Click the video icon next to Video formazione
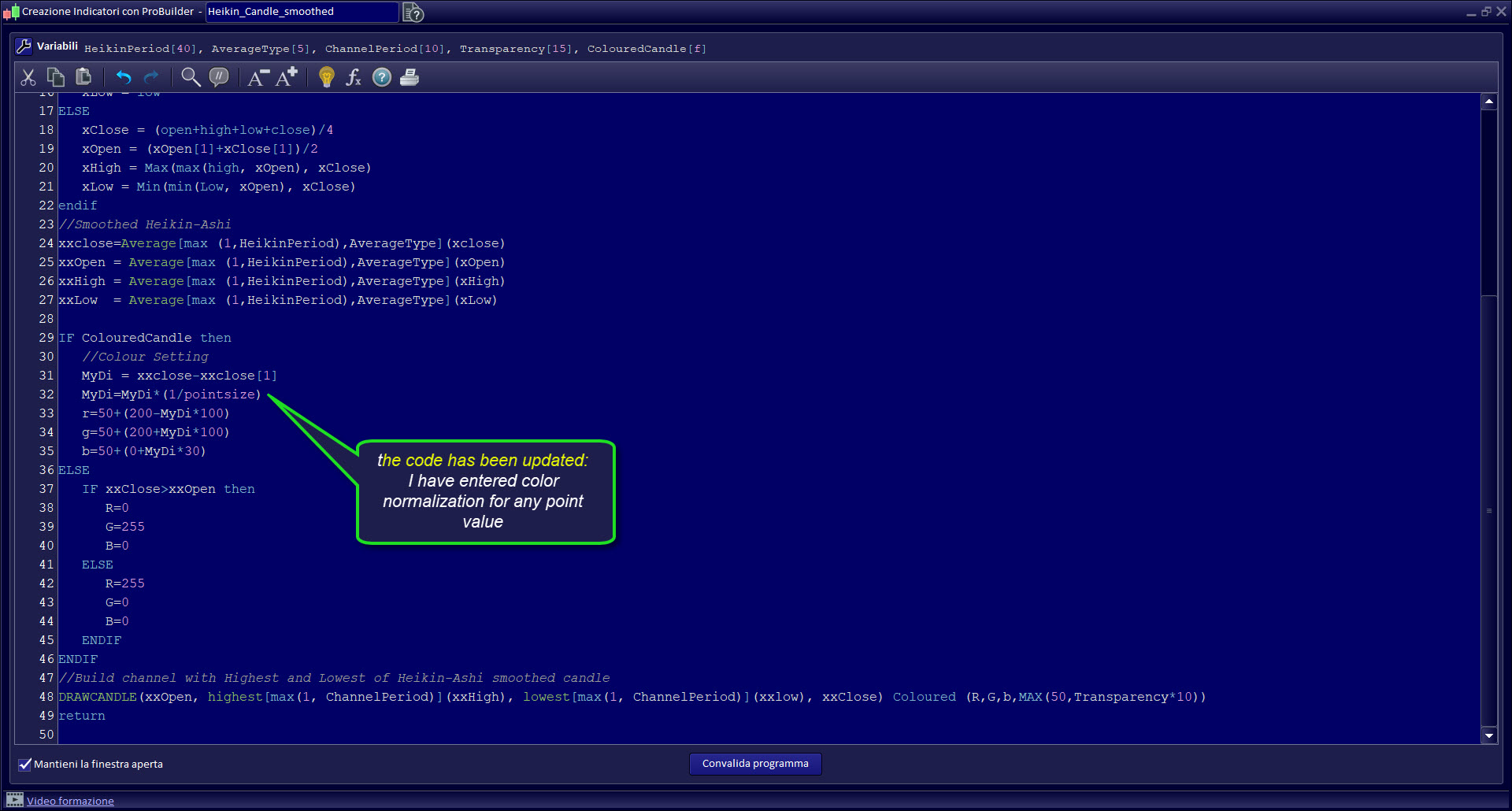Image resolution: width=1512 pixels, height=811 pixels. [x=15, y=800]
